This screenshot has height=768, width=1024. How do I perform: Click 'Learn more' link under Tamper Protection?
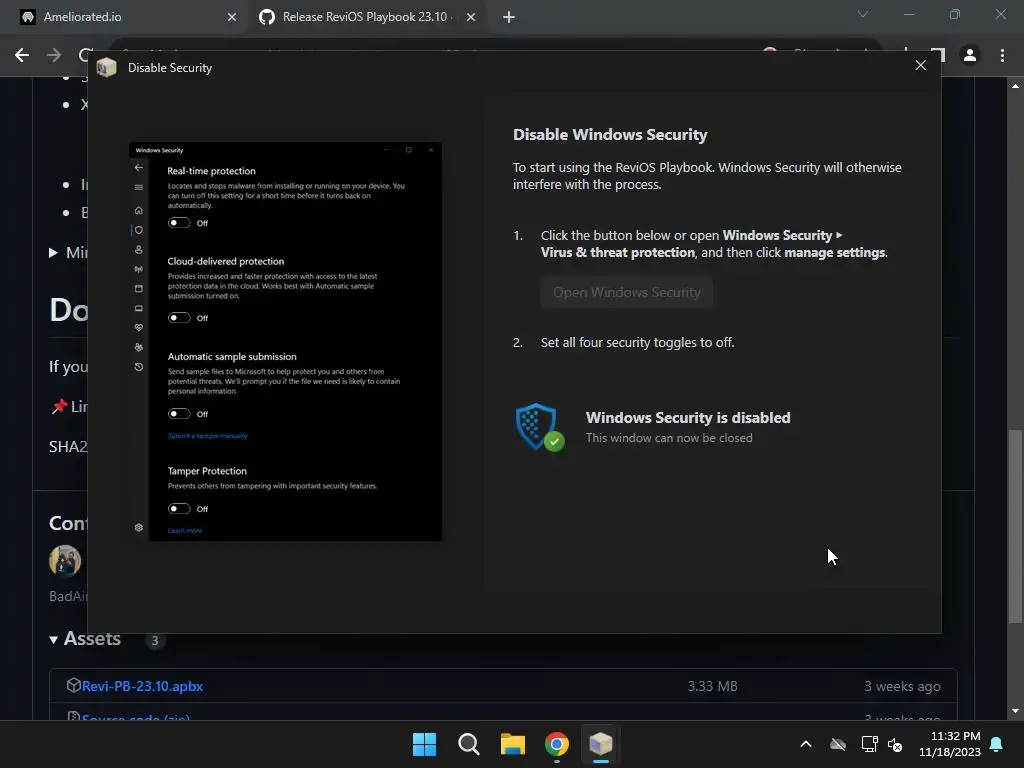[185, 530]
